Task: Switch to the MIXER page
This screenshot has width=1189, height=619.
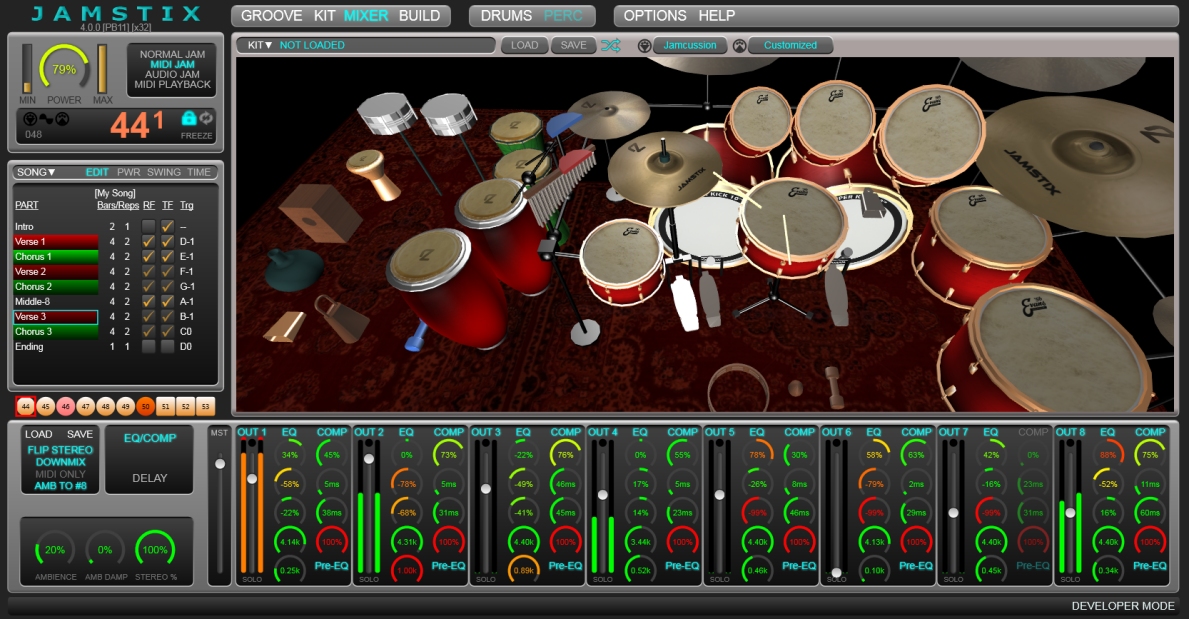Action: click(x=366, y=16)
